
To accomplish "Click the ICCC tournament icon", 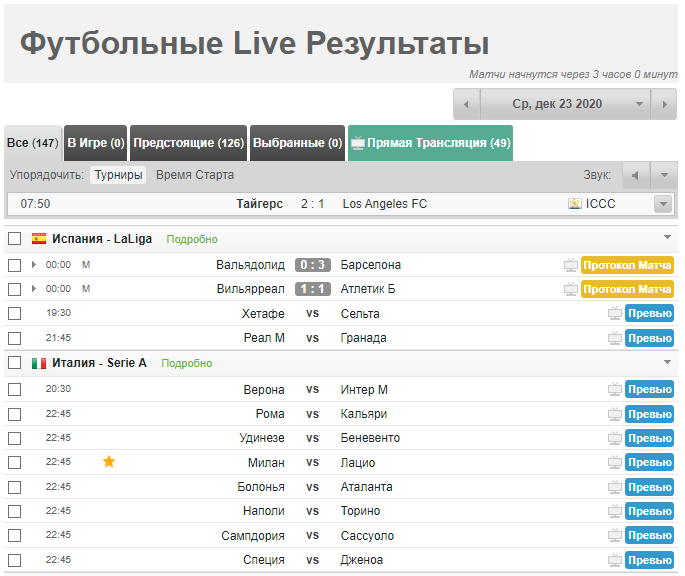I will (x=575, y=204).
